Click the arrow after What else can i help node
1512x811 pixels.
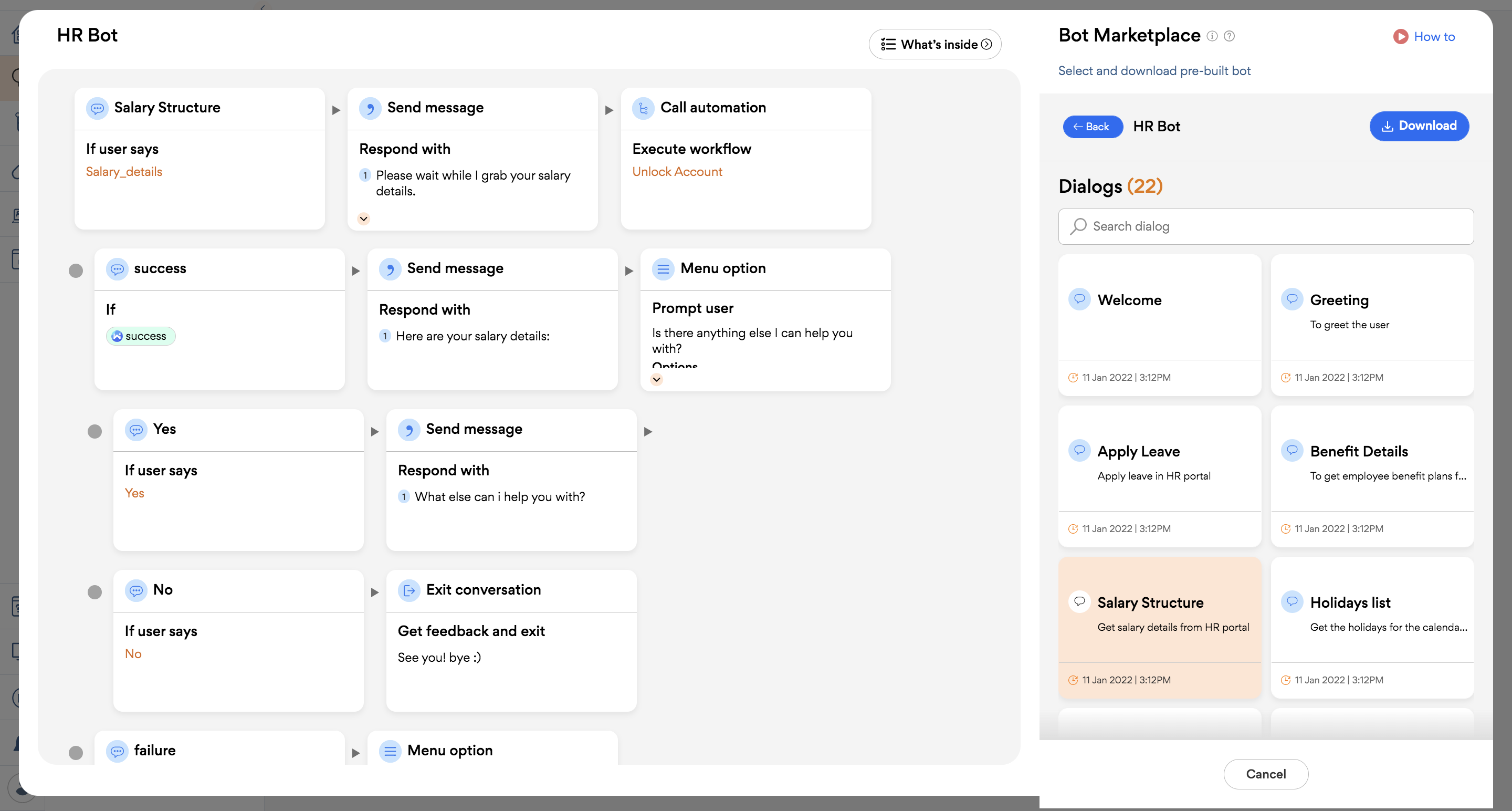tap(648, 432)
